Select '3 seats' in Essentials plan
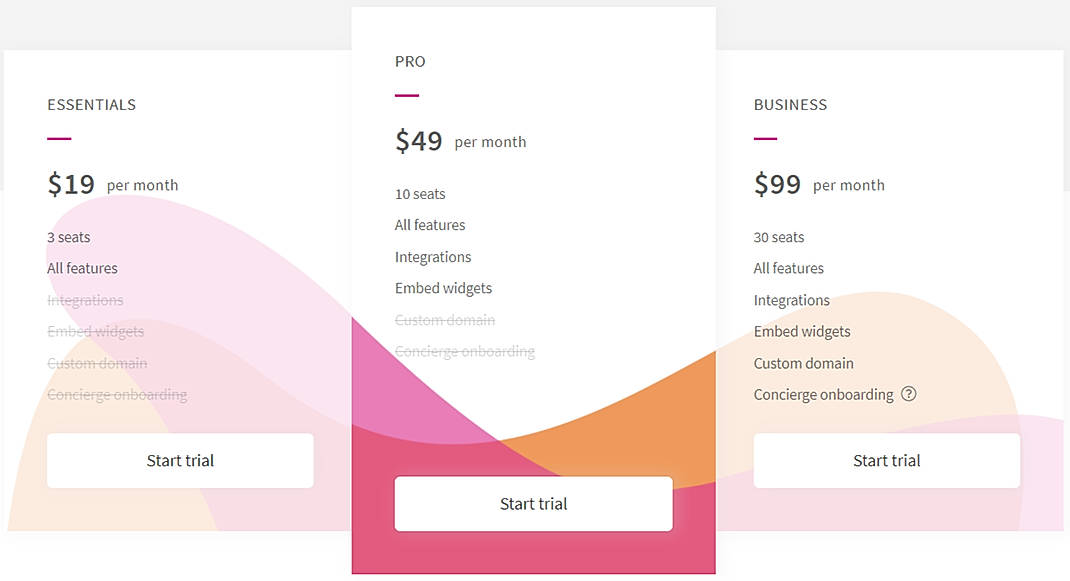Screen dimensions: 1070x581 (68, 237)
